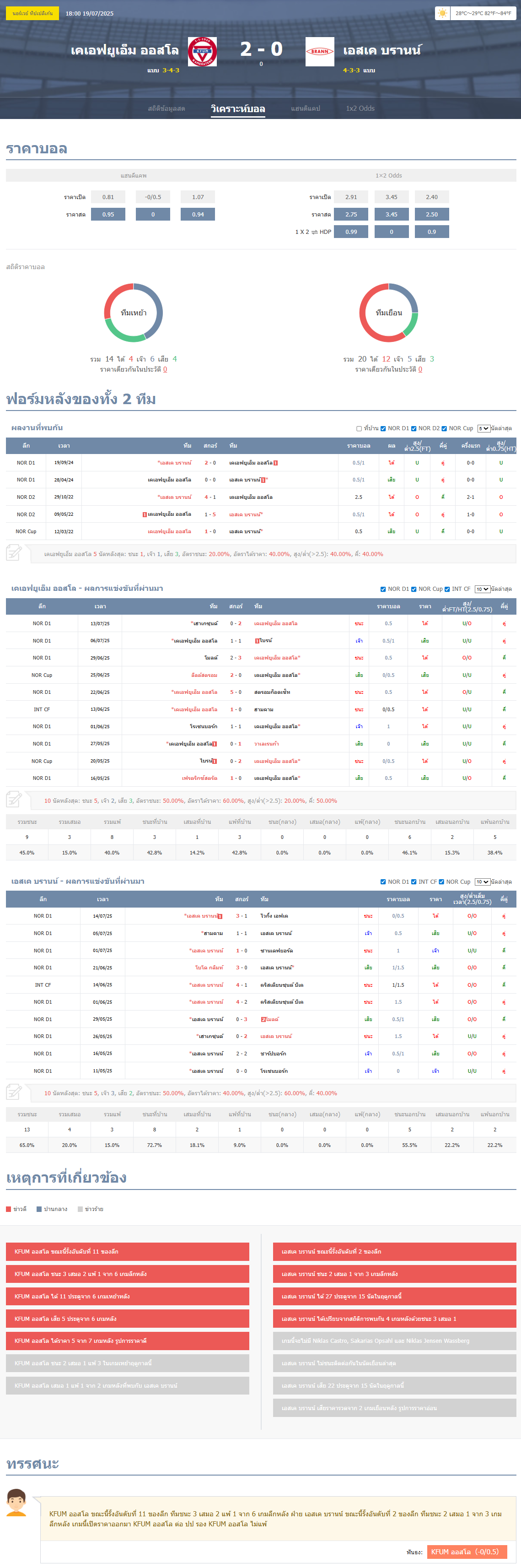521x1568 pixels.
Task: Click red card icon in 09/05/22 row
Action: (144, 515)
